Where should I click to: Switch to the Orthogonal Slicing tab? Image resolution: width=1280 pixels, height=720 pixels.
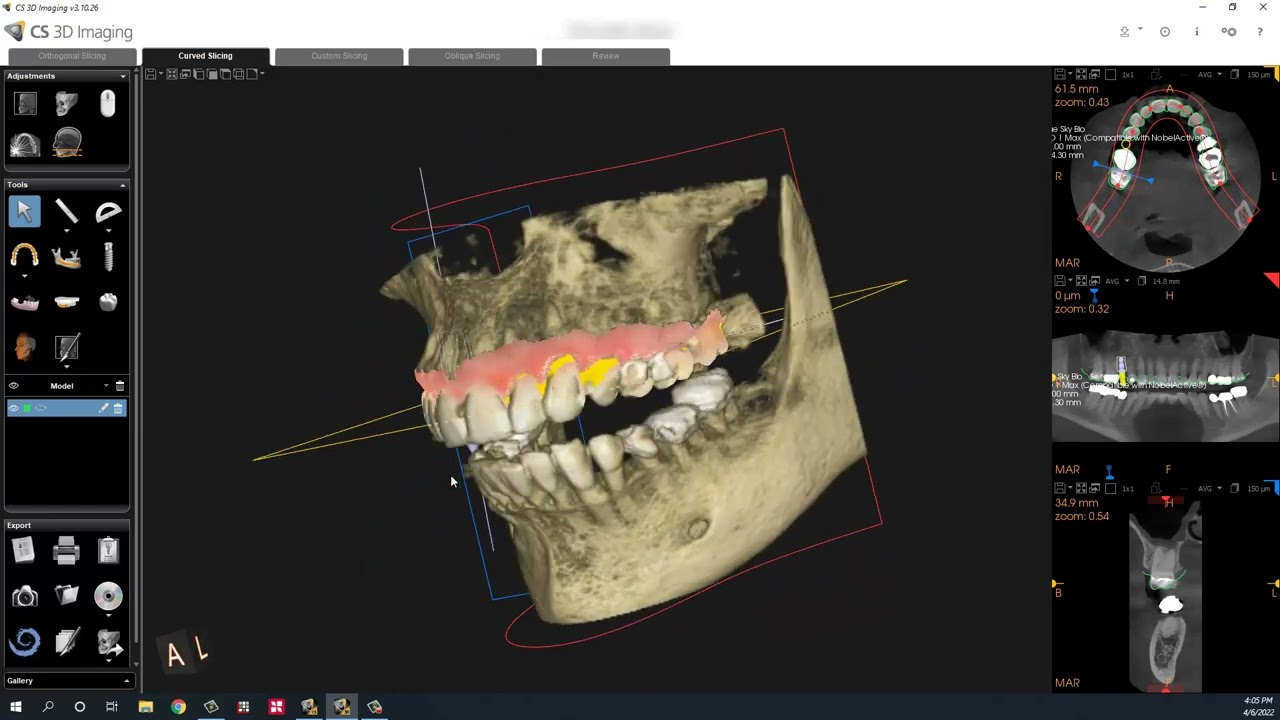[x=72, y=56]
